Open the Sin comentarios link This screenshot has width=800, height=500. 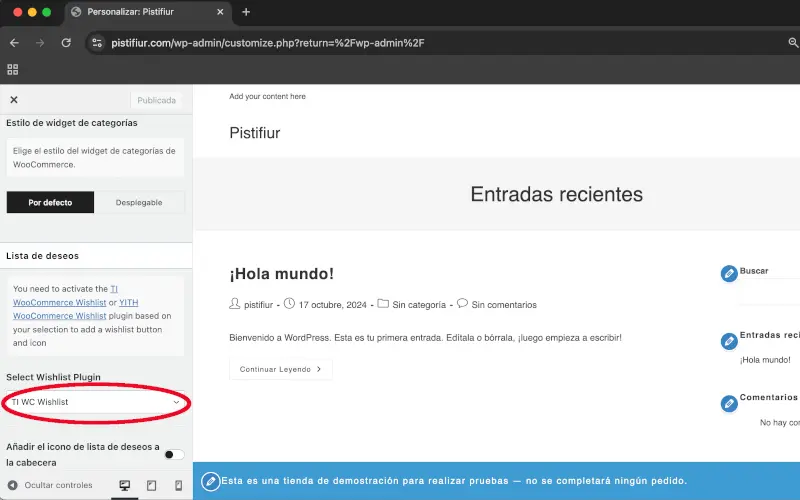(x=504, y=305)
